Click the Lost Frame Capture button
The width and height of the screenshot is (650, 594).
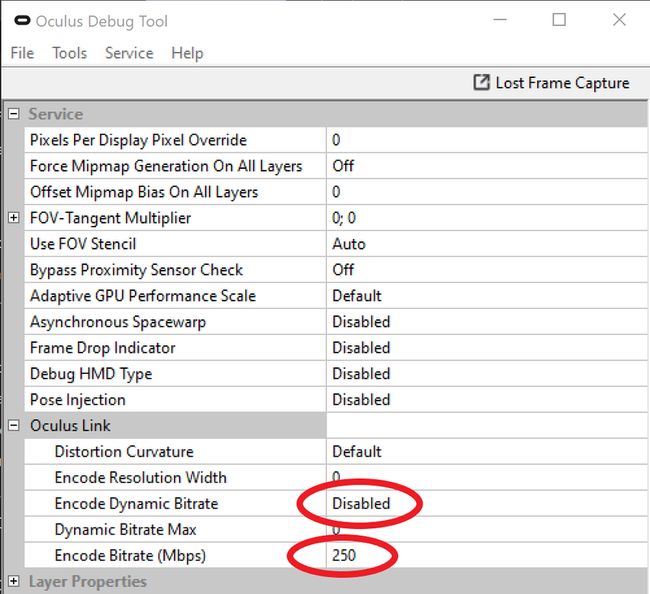click(551, 83)
